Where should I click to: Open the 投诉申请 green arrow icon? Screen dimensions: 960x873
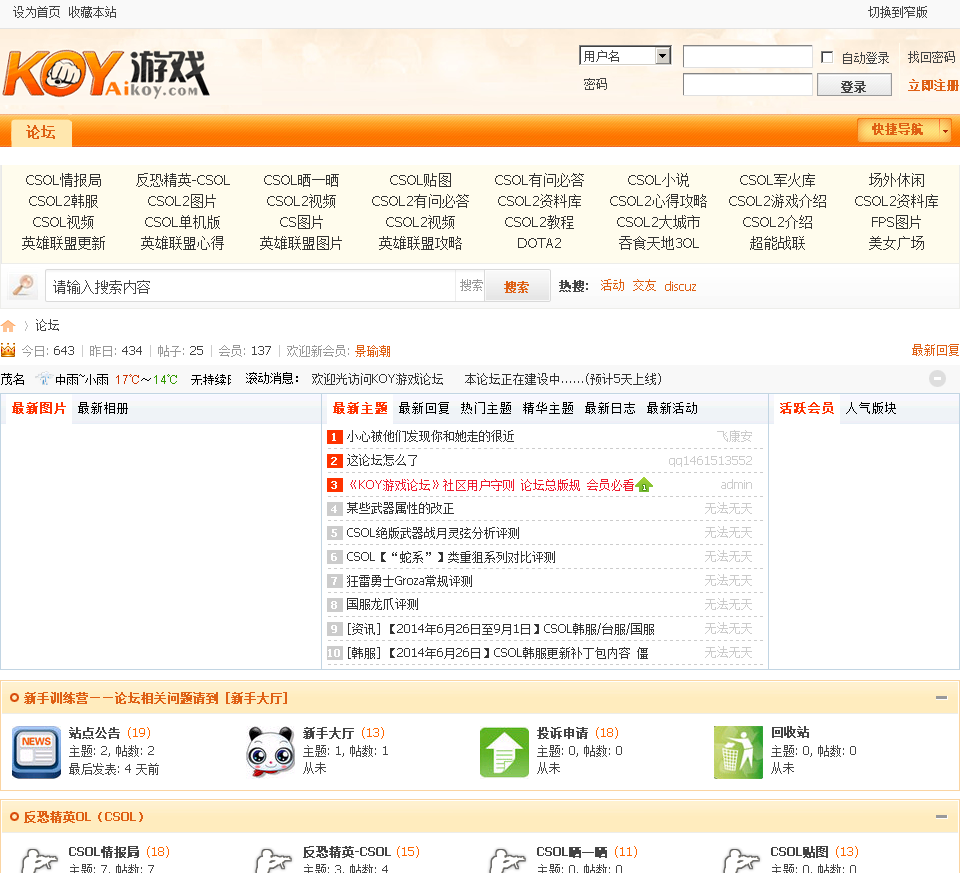pos(504,752)
